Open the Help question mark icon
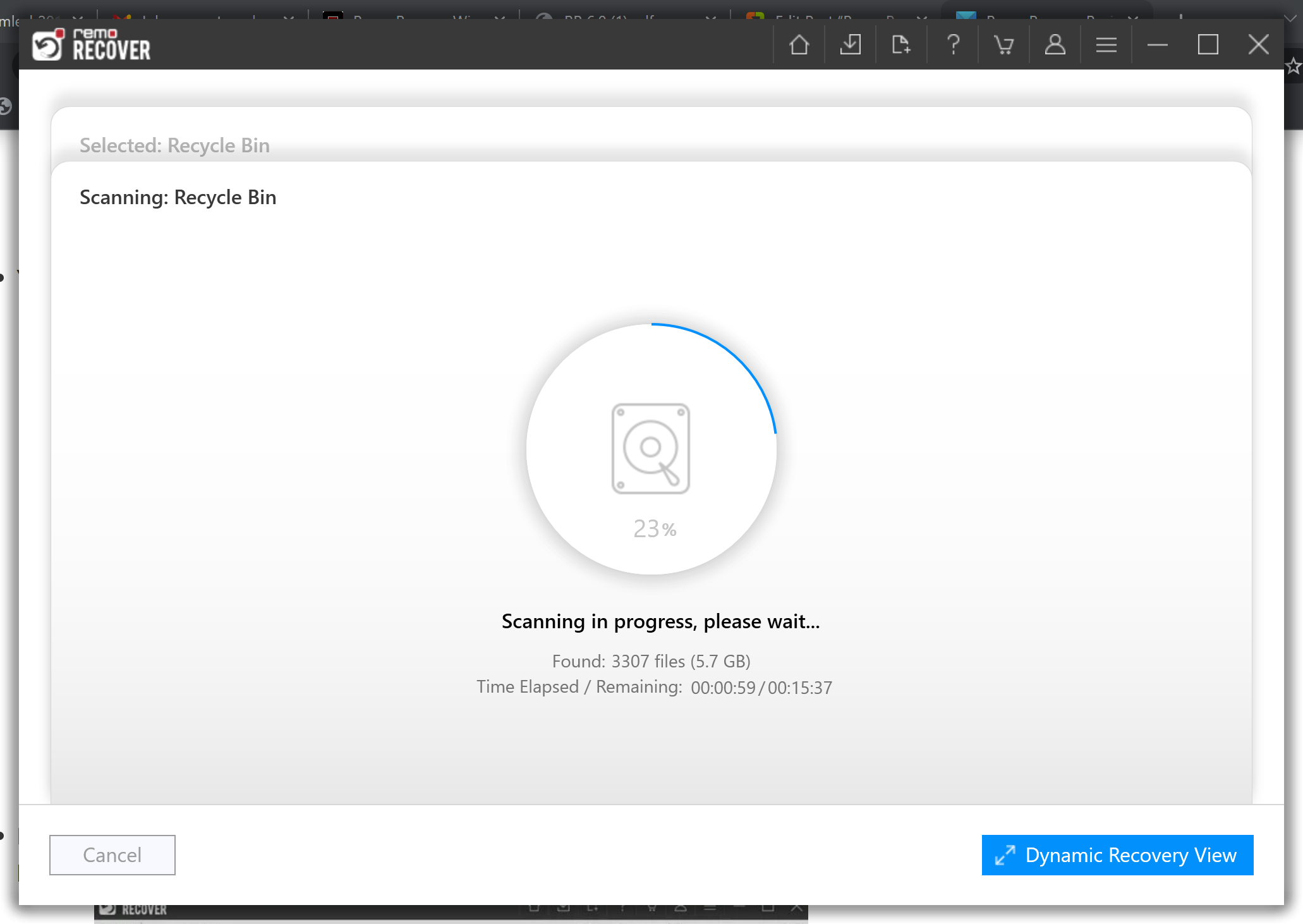The width and height of the screenshot is (1303, 924). coord(953,45)
